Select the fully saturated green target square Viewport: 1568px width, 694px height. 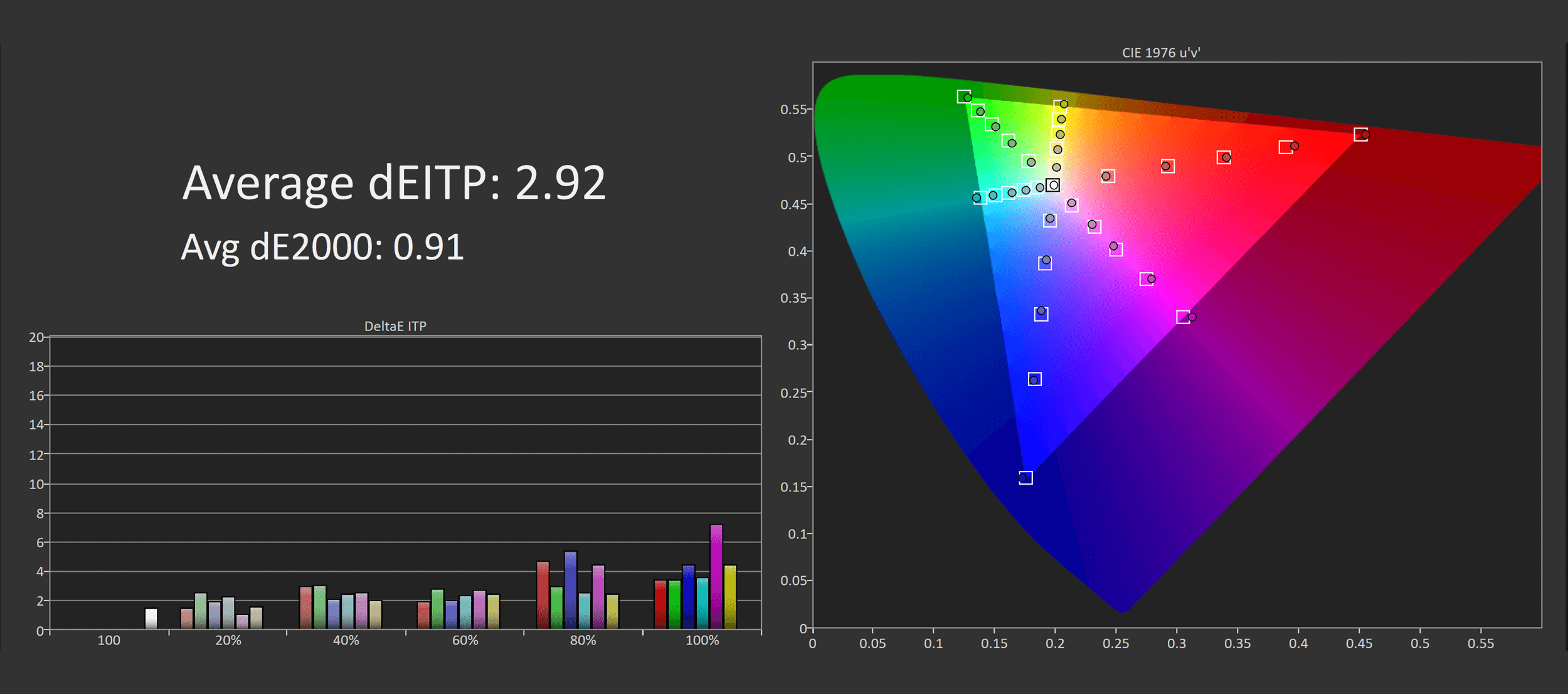[x=964, y=97]
